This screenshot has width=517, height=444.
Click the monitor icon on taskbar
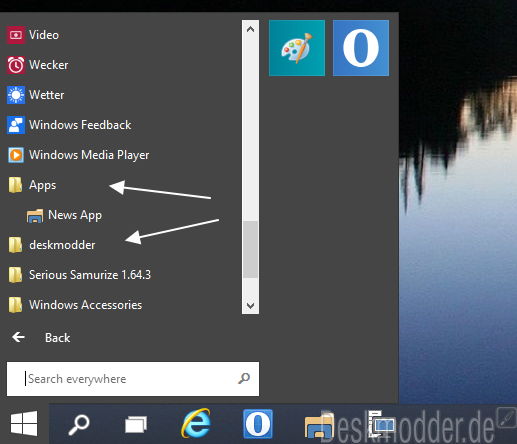382,424
